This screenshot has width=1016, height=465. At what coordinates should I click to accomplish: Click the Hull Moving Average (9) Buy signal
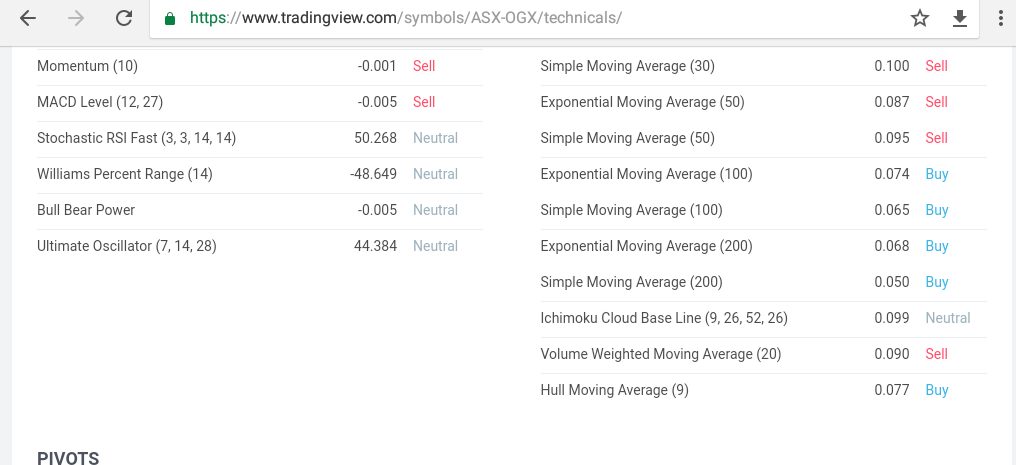936,390
